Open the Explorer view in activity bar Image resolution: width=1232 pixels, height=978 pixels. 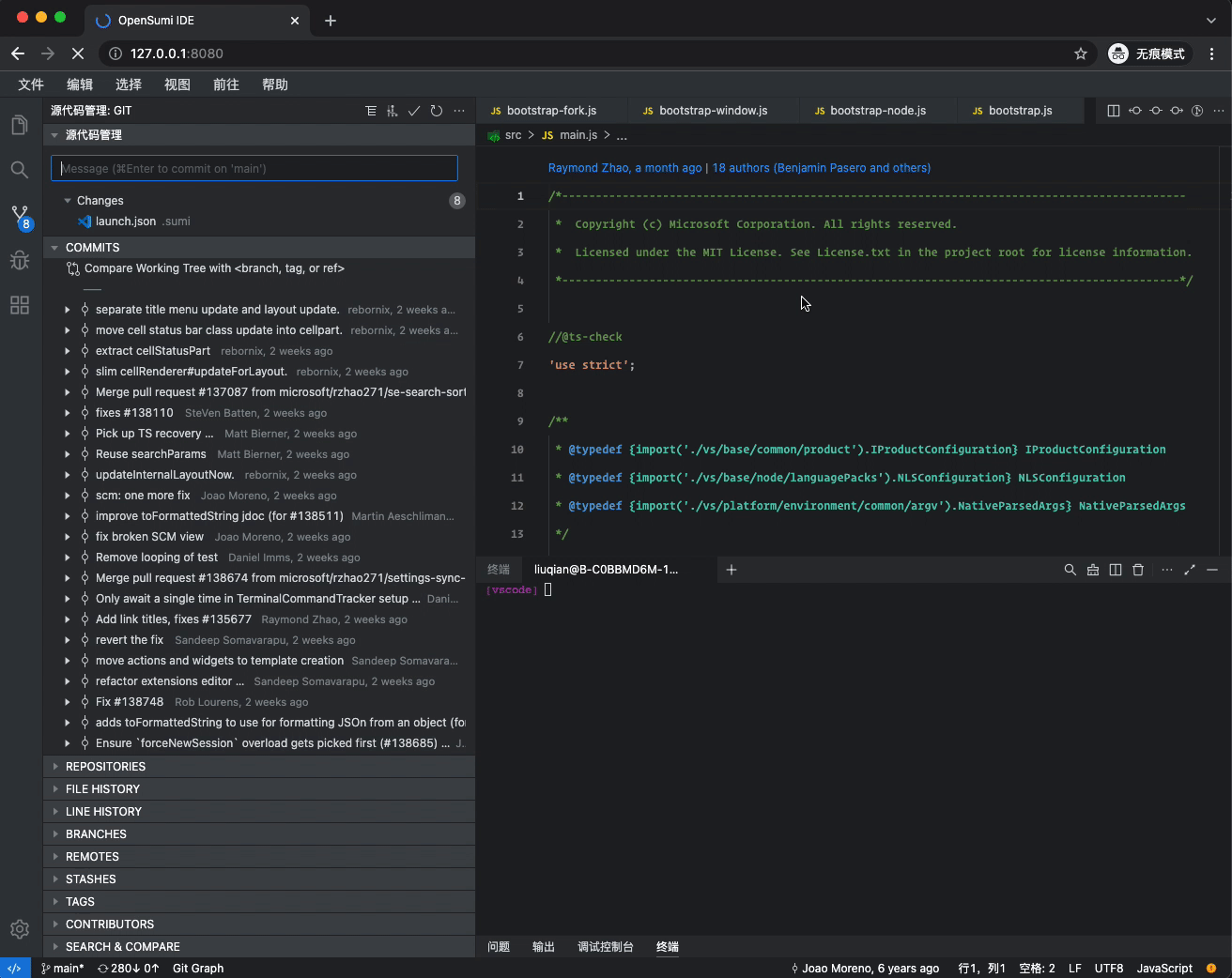[20, 125]
